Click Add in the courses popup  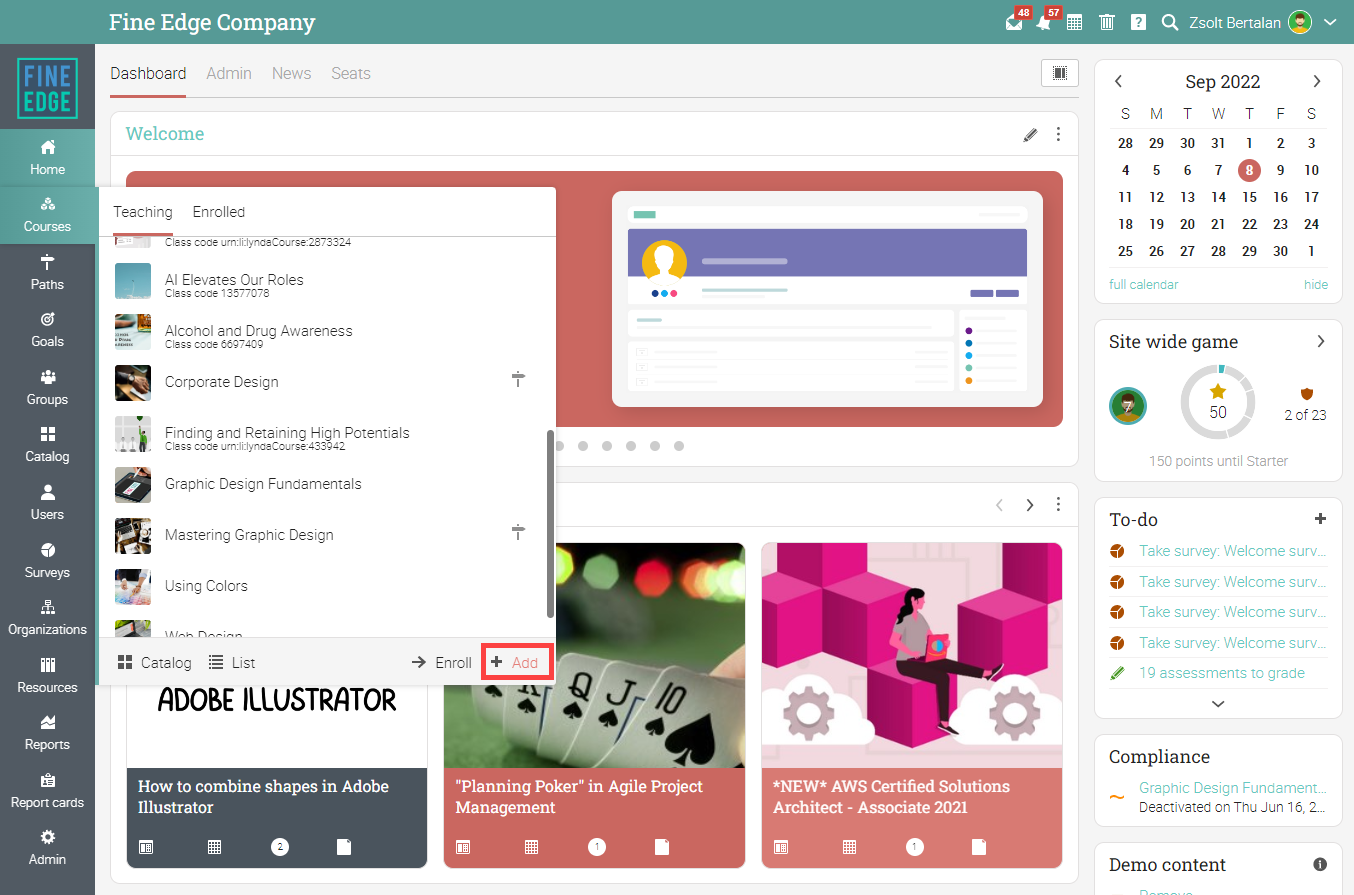pyautogui.click(x=516, y=662)
